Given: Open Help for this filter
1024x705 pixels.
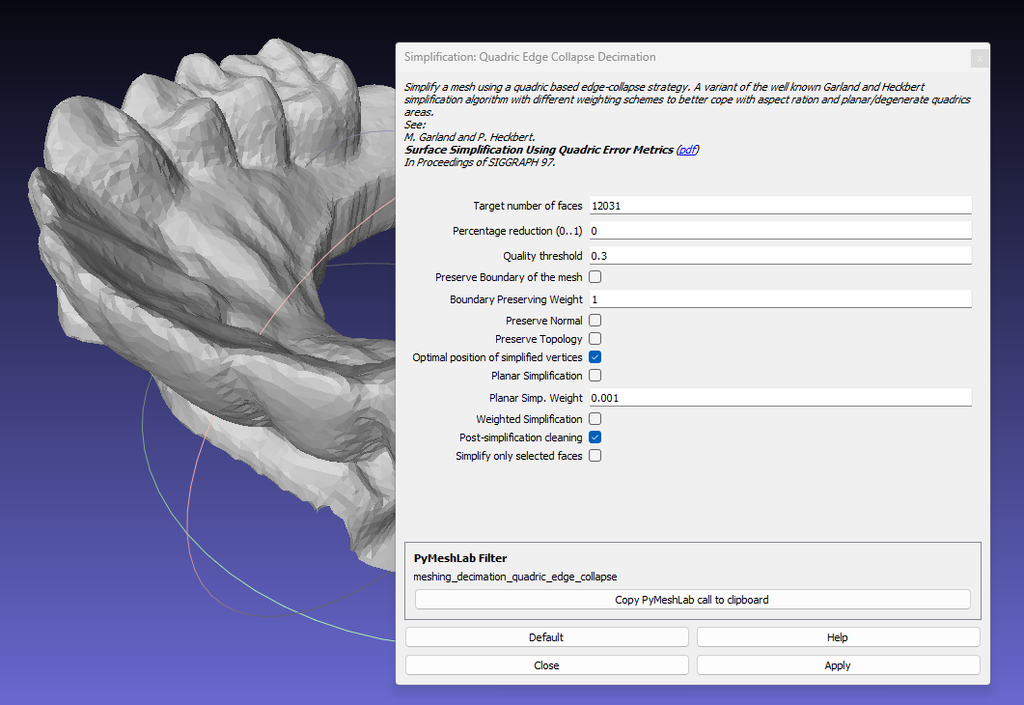Looking at the screenshot, I should [837, 637].
